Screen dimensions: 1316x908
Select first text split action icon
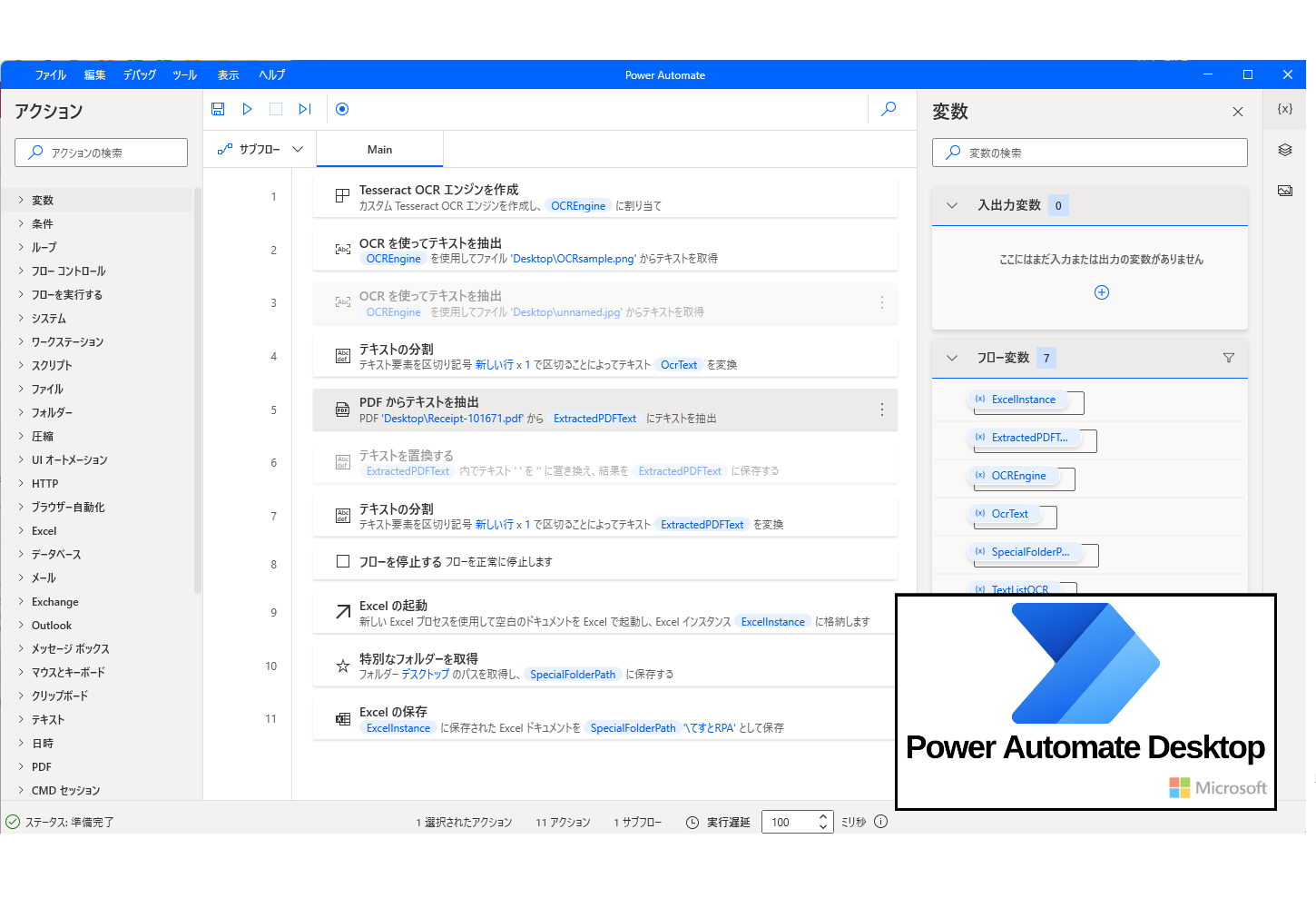(x=343, y=356)
